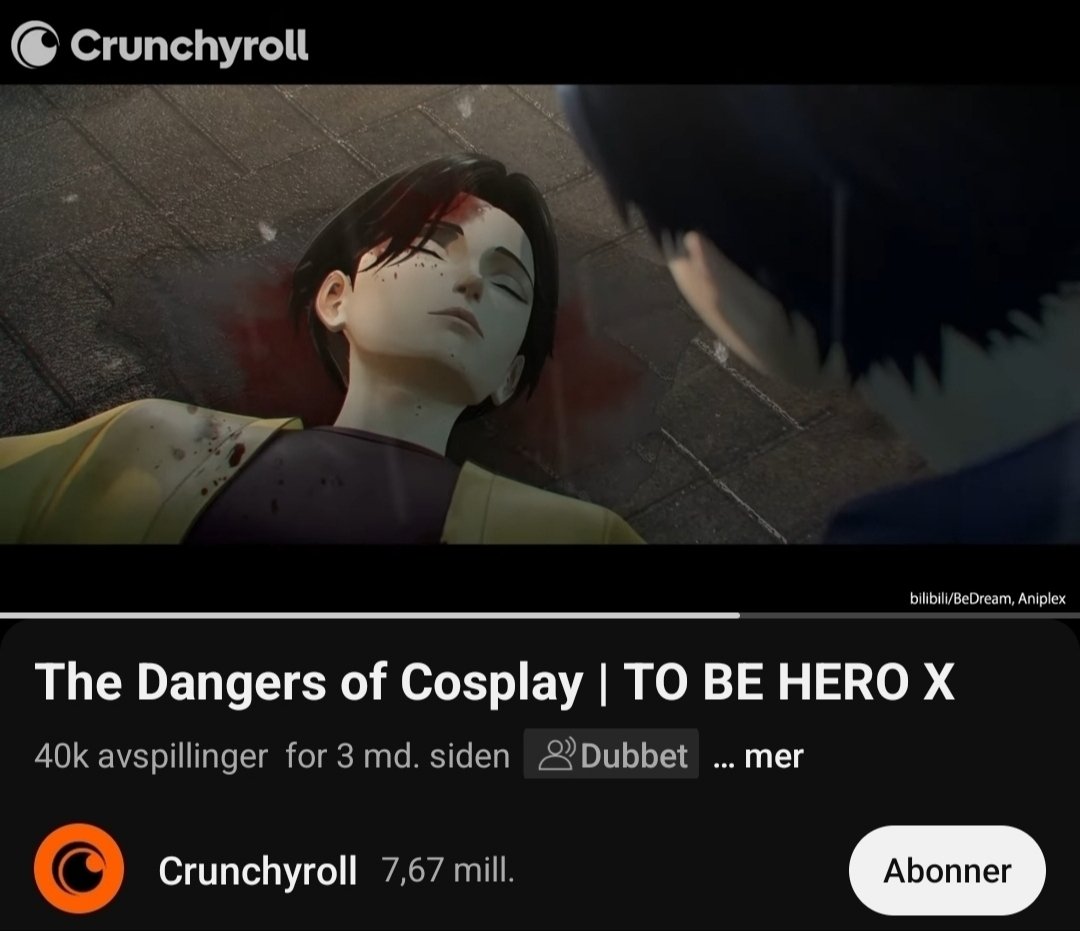Tap the Abonner subscribe button

[947, 870]
